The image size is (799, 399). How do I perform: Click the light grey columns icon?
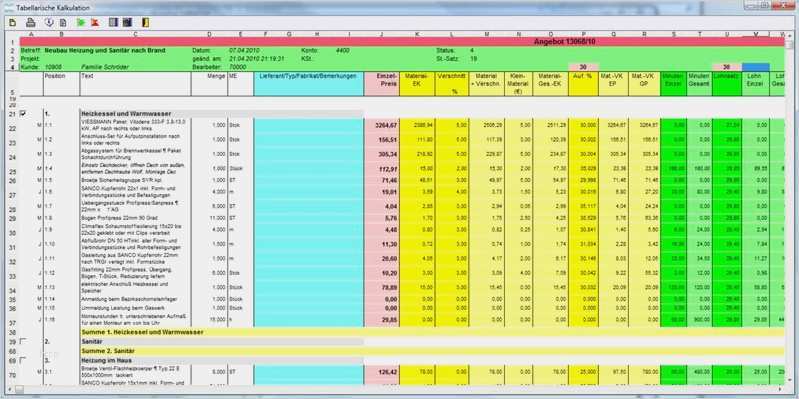[x=114, y=22]
